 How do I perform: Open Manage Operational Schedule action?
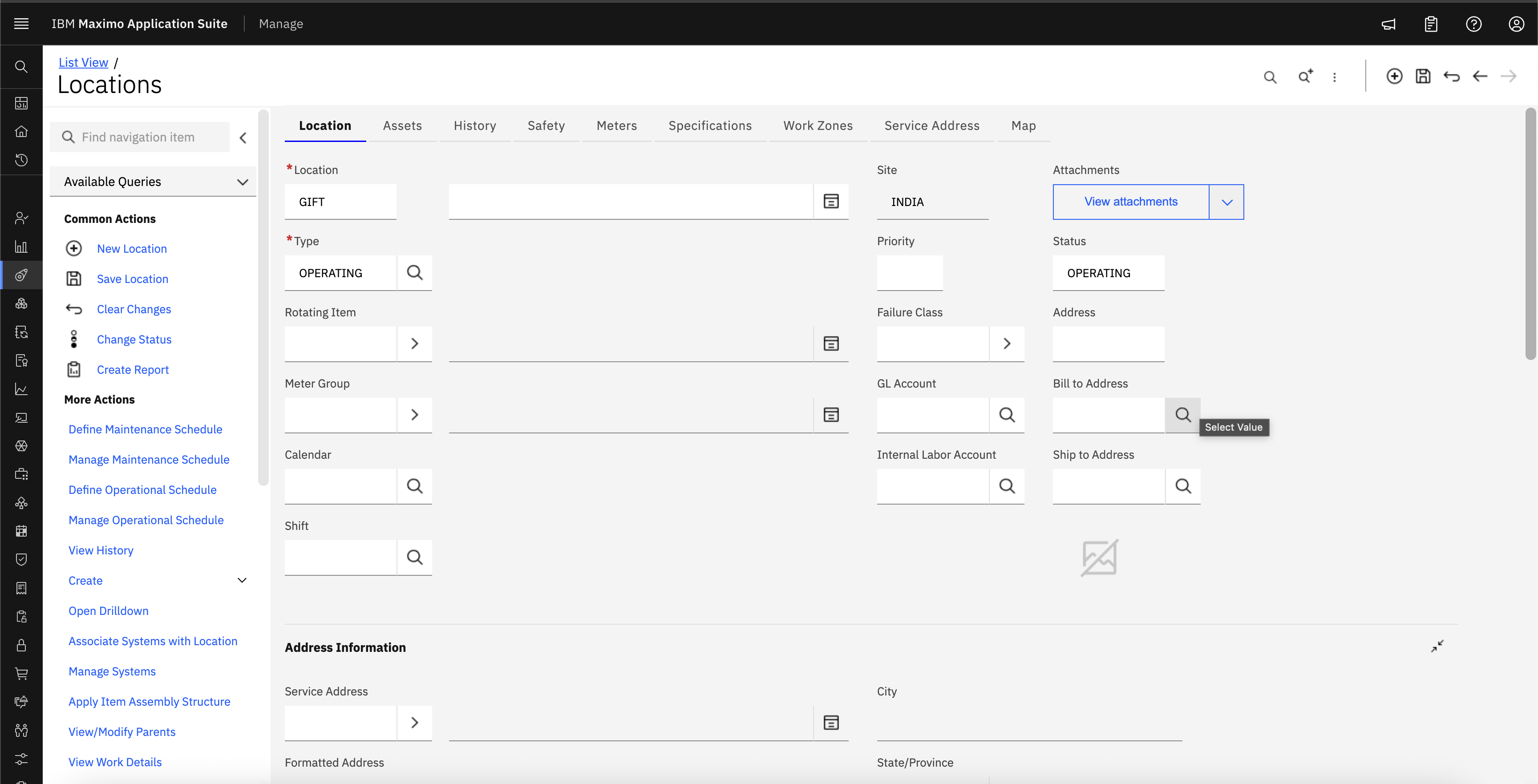tap(146, 520)
